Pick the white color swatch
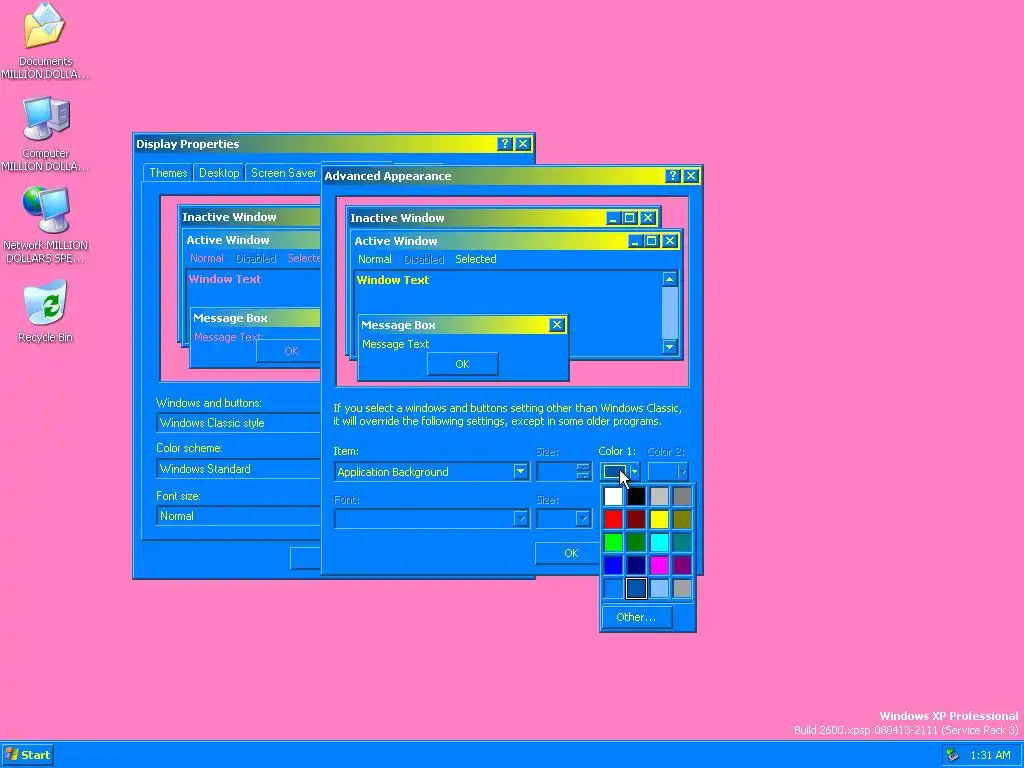The image size is (1024, 768). 613,496
